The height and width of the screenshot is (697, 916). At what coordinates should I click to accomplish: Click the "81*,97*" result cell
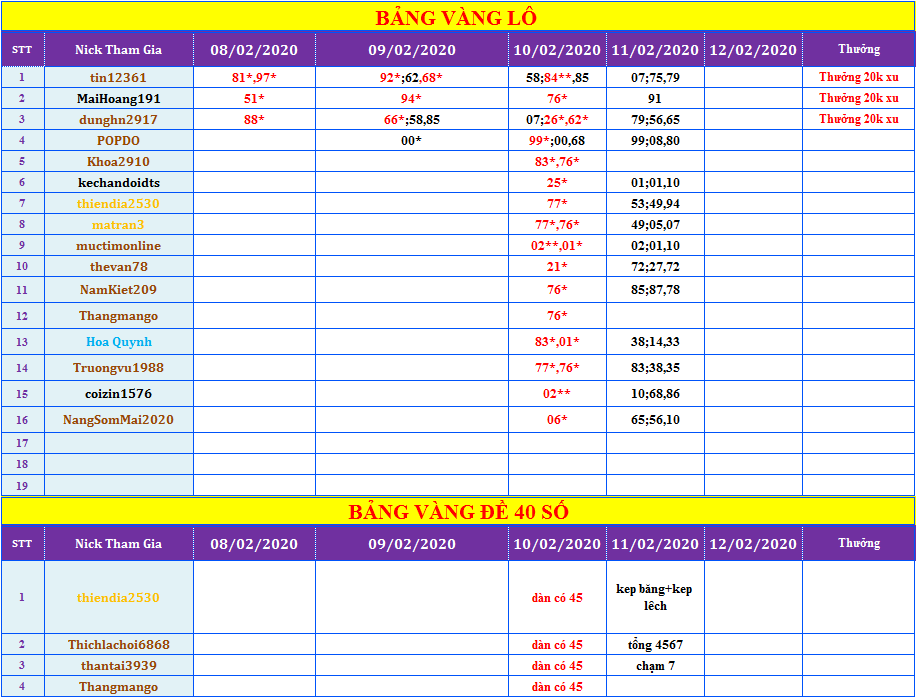pyautogui.click(x=254, y=78)
